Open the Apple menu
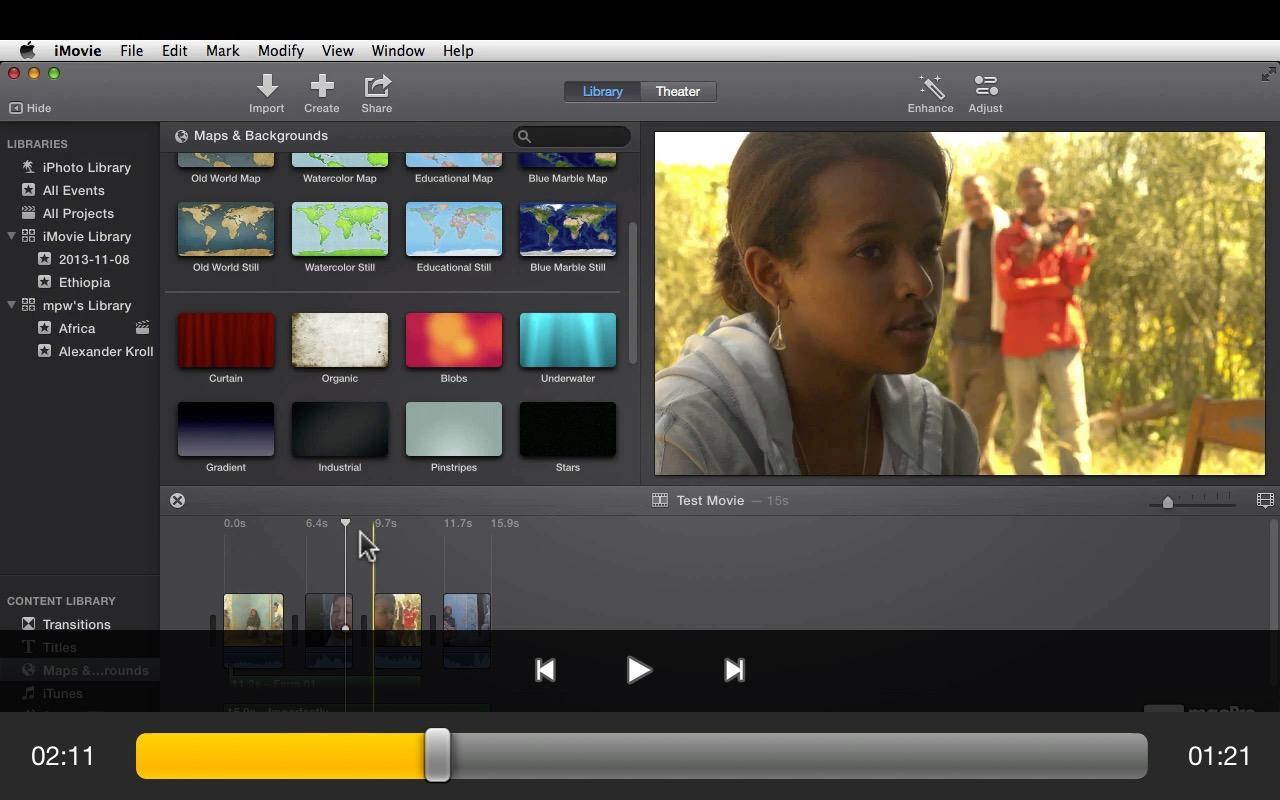 point(27,50)
